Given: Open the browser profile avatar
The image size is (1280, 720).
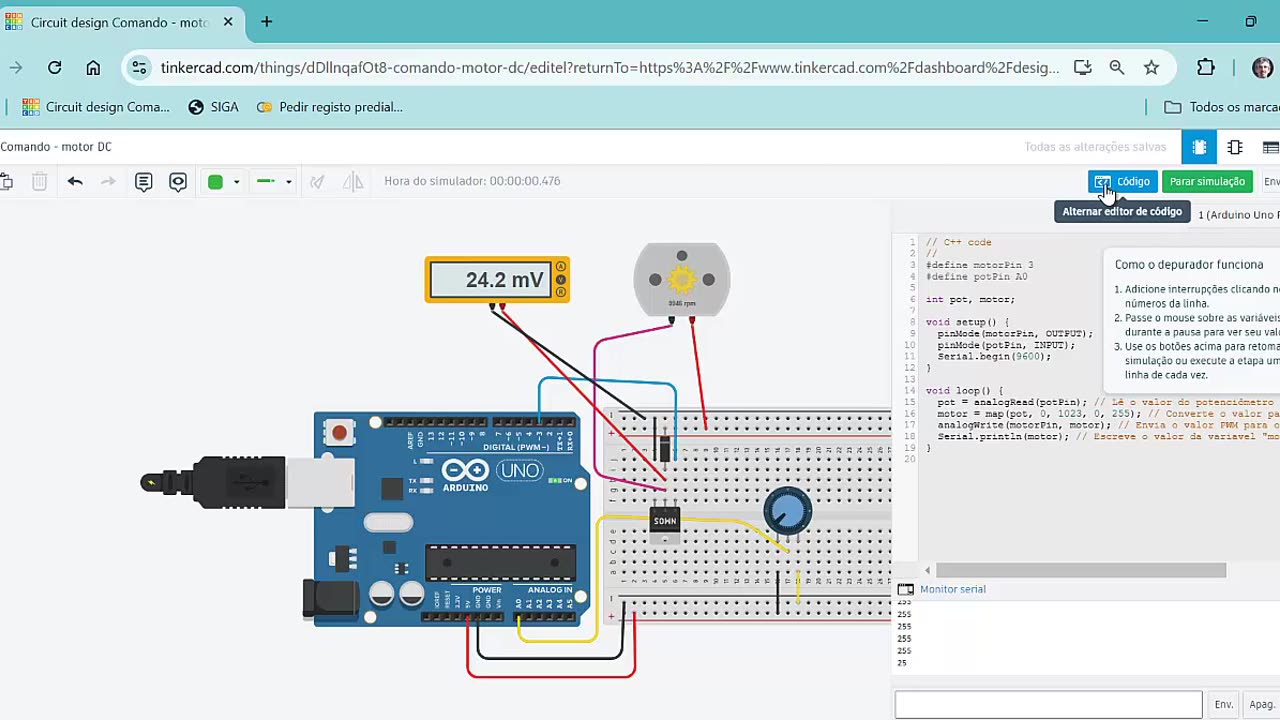Looking at the screenshot, I should coord(1263,68).
